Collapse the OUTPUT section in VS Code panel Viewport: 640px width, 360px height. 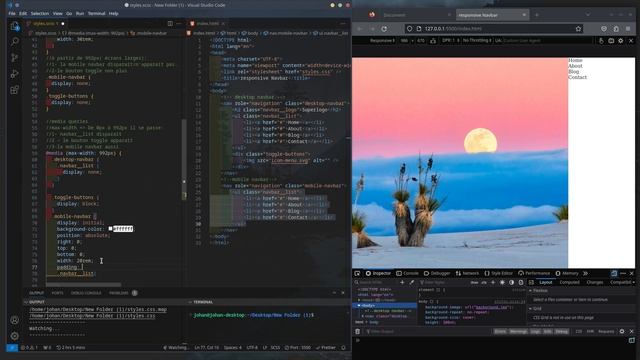pyautogui.click(x=26, y=302)
